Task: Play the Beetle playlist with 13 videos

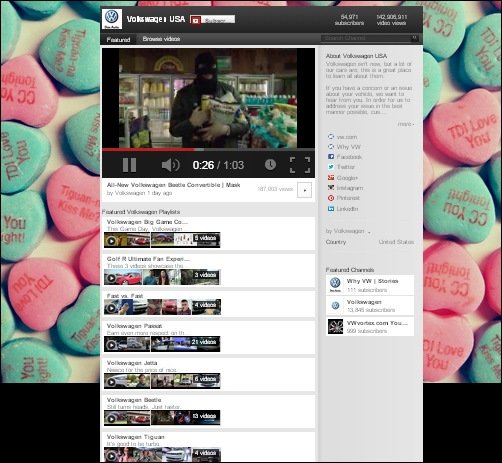Action: pyautogui.click(x=162, y=418)
